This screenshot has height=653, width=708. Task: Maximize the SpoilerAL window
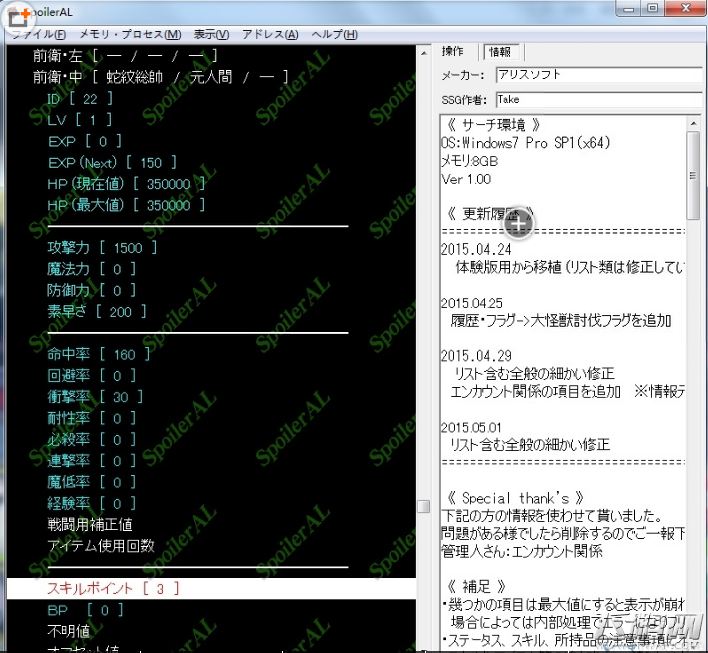[653, 9]
